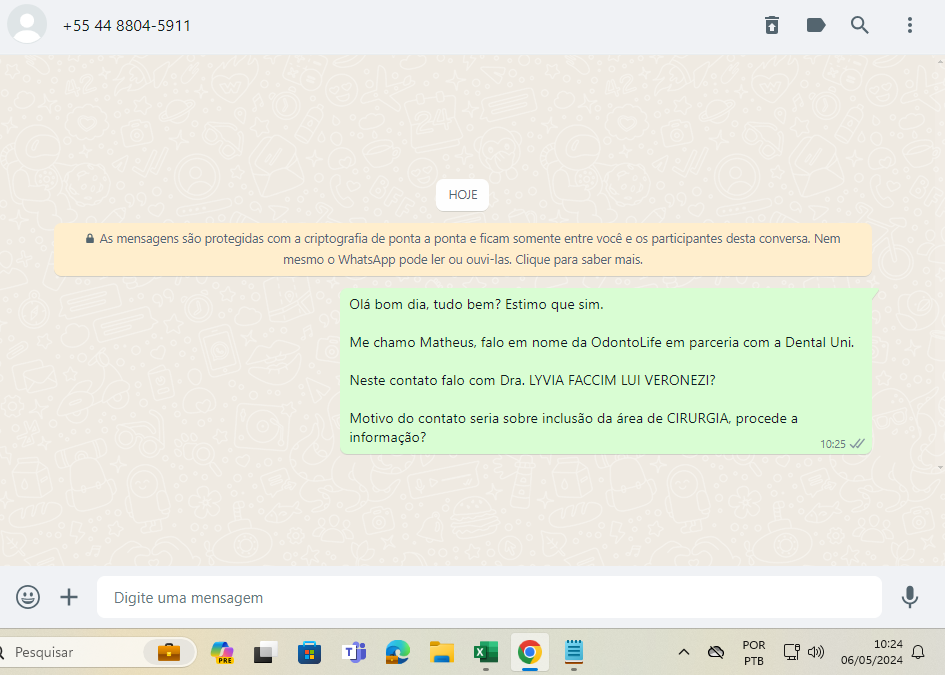Open the three-dot chat menu
The height and width of the screenshot is (675, 945).
click(x=909, y=25)
